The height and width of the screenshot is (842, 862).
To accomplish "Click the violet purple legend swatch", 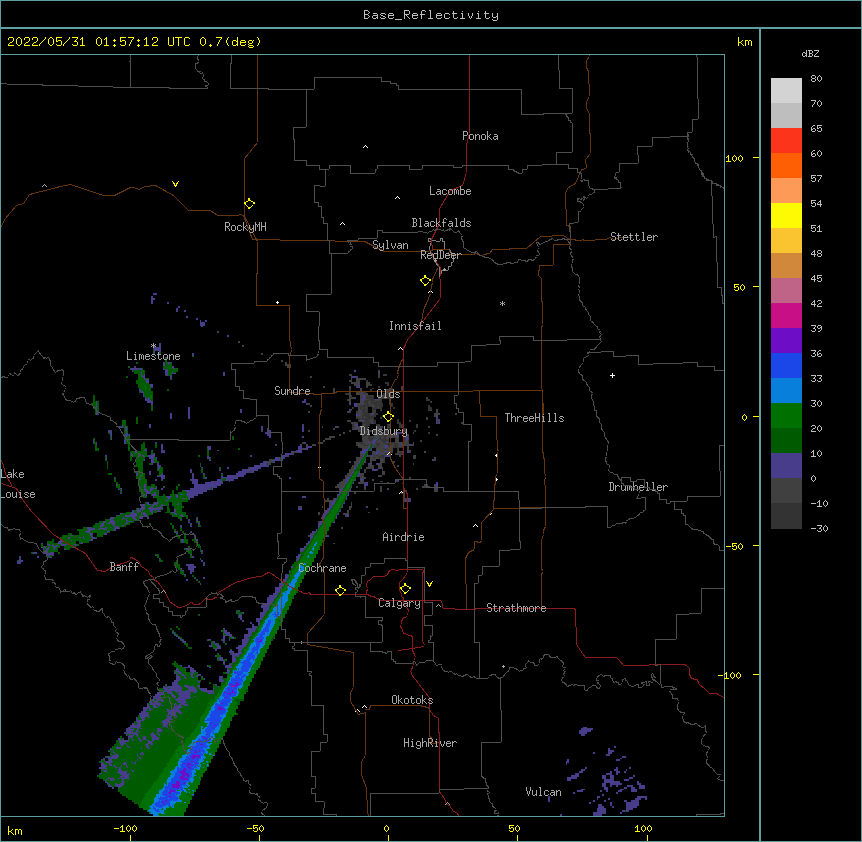I will point(786,341).
